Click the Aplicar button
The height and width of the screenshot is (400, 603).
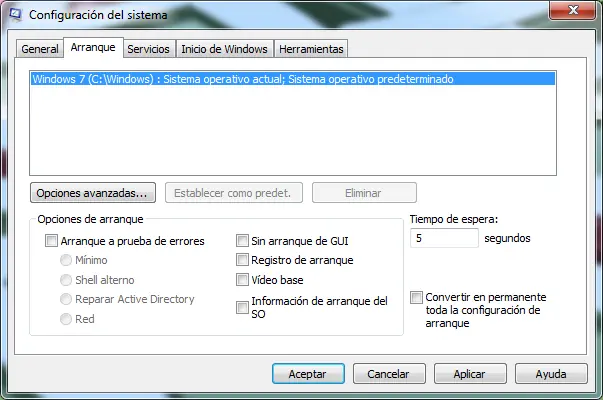(470, 374)
